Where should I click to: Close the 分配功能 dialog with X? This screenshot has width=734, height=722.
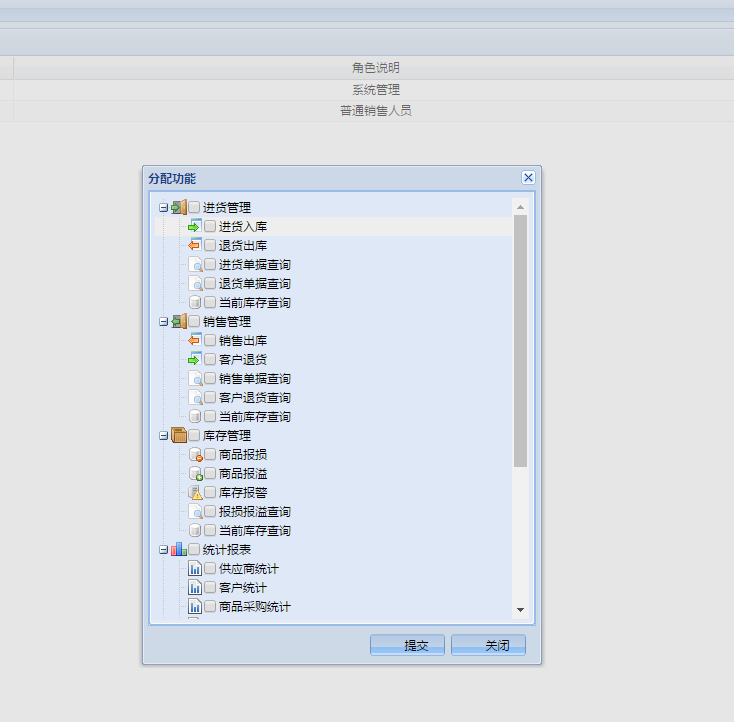tap(528, 177)
